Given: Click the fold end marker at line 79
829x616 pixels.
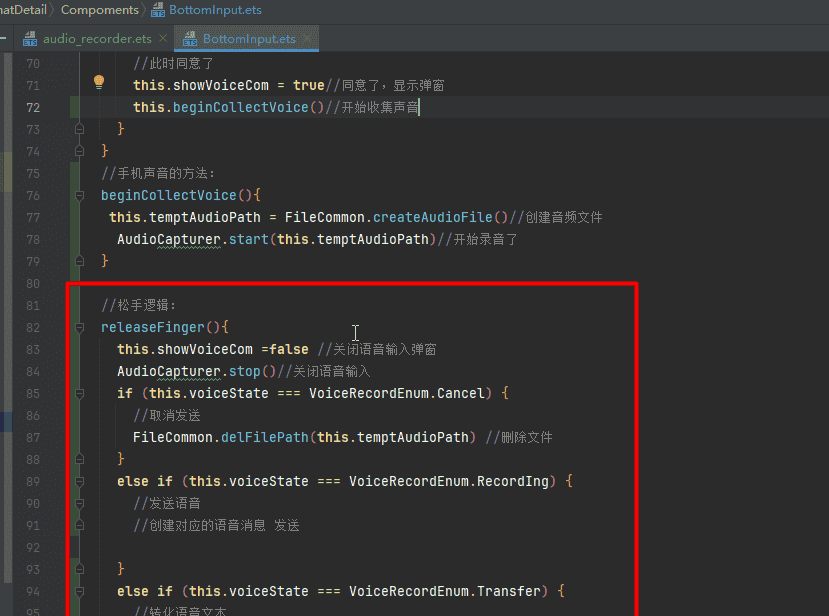Looking at the screenshot, I should [x=77, y=261].
